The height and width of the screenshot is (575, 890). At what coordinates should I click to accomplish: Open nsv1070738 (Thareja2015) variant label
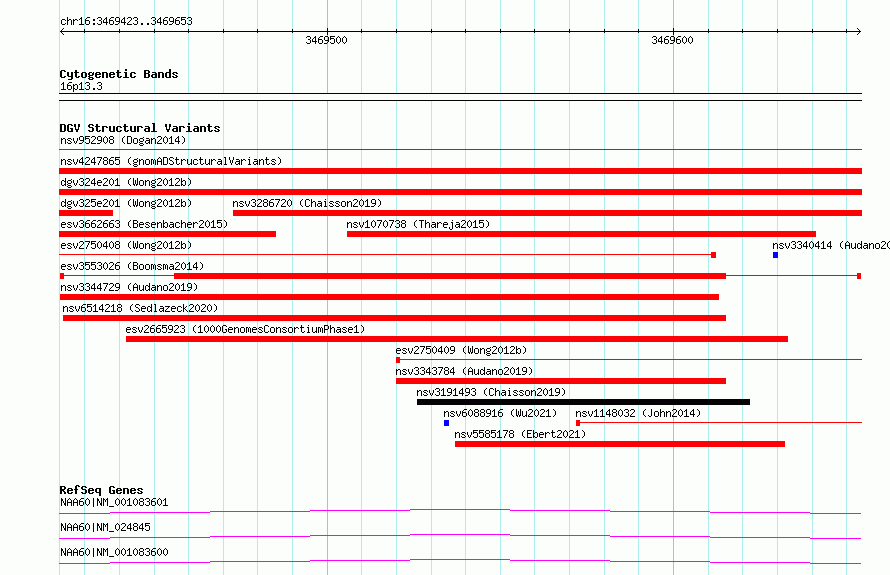tap(418, 224)
